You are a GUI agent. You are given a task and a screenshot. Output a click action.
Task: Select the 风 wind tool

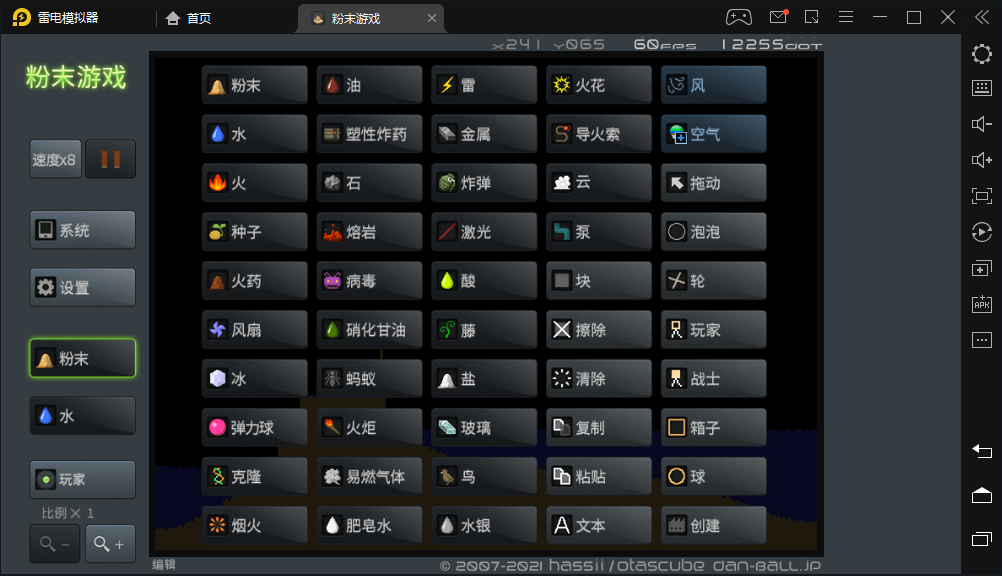(x=713, y=84)
